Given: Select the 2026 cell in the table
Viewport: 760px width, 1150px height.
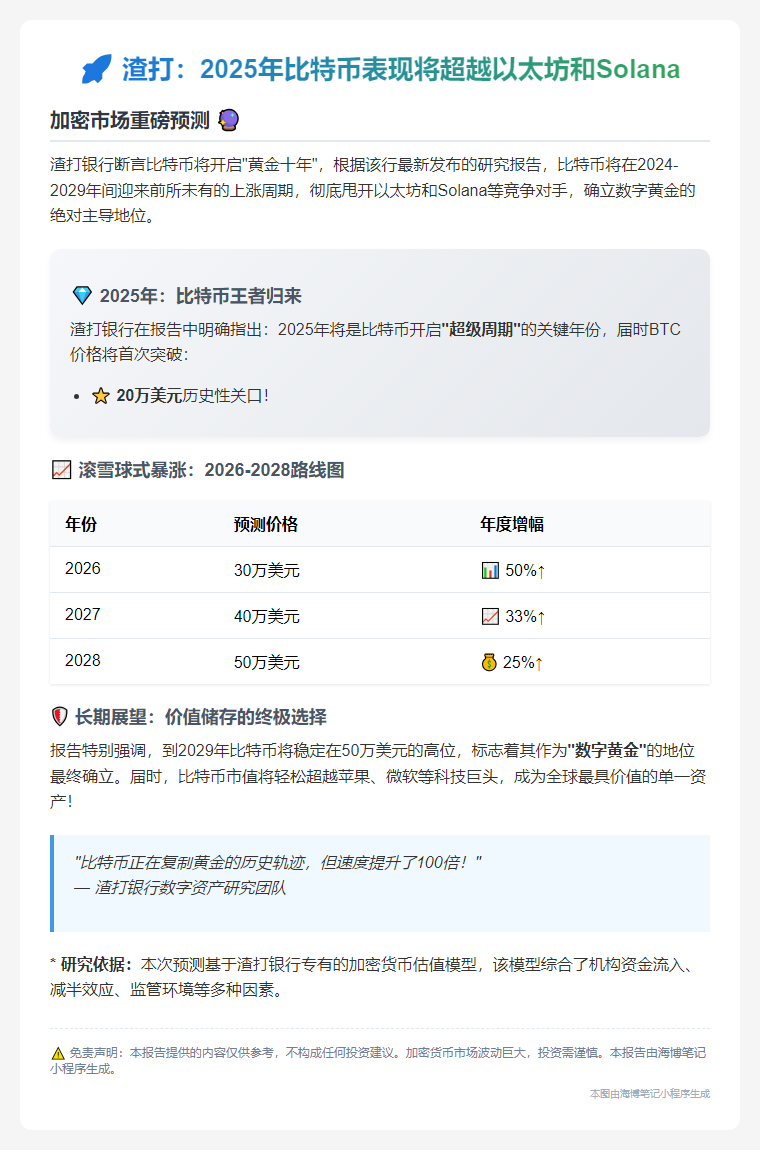Looking at the screenshot, I should coord(83,569).
